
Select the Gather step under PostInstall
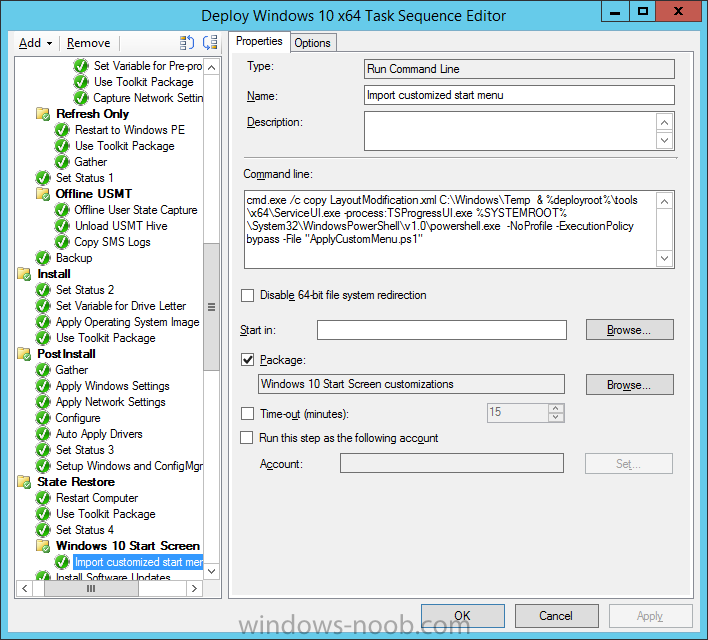point(71,370)
